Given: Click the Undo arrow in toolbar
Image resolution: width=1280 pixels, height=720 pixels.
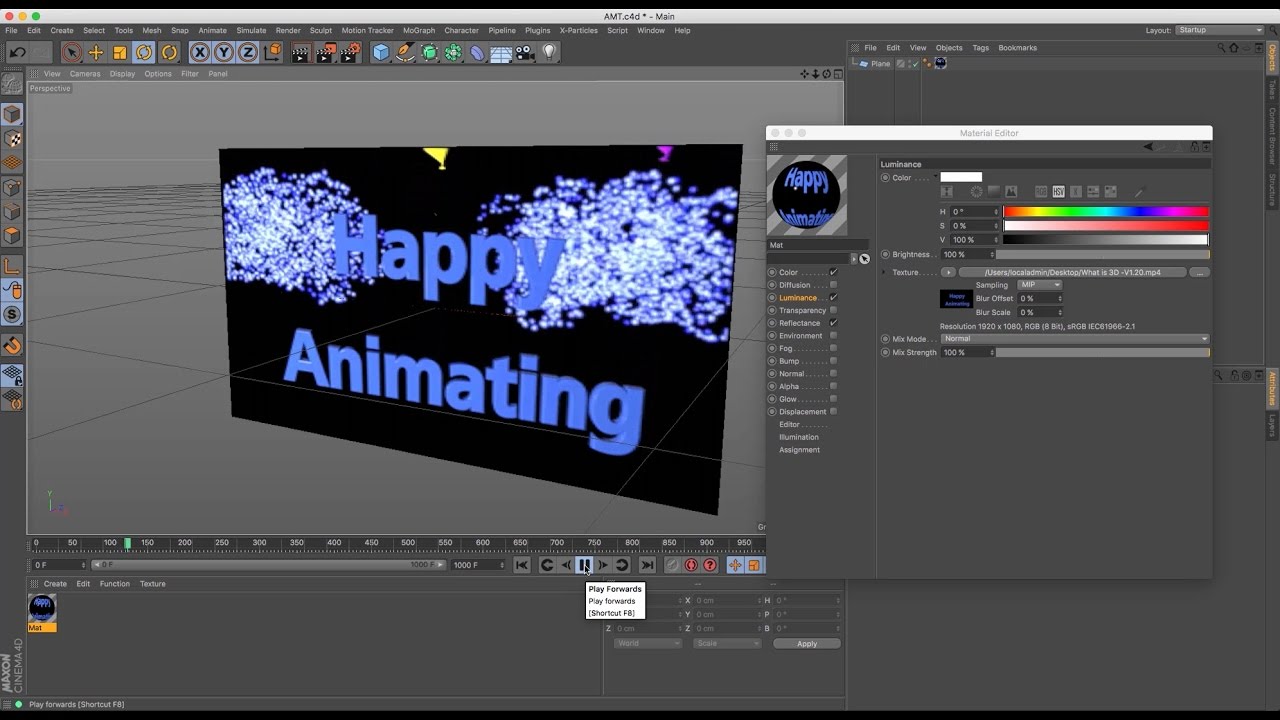Looking at the screenshot, I should point(17,52).
